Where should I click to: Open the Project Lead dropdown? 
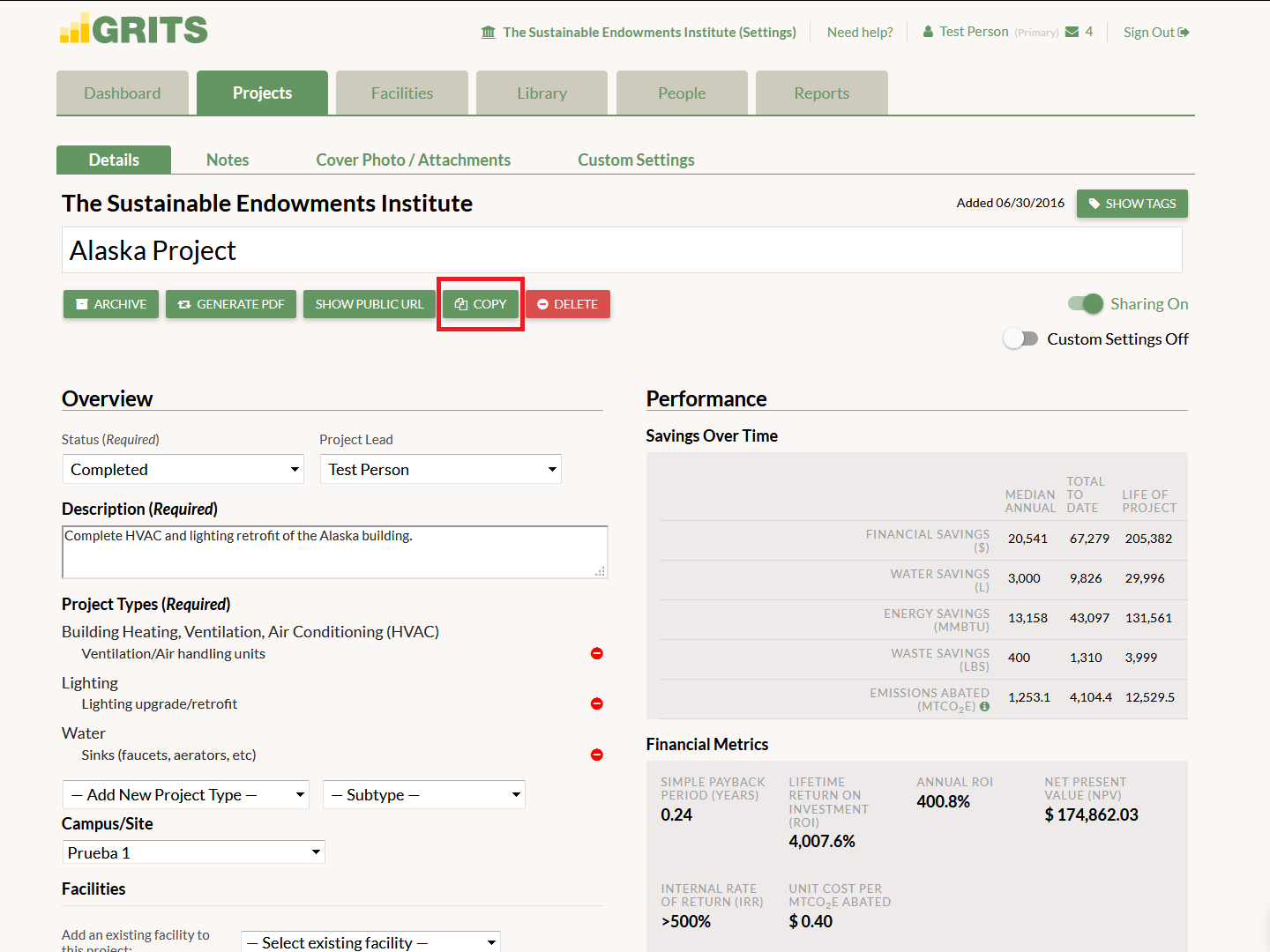click(441, 469)
